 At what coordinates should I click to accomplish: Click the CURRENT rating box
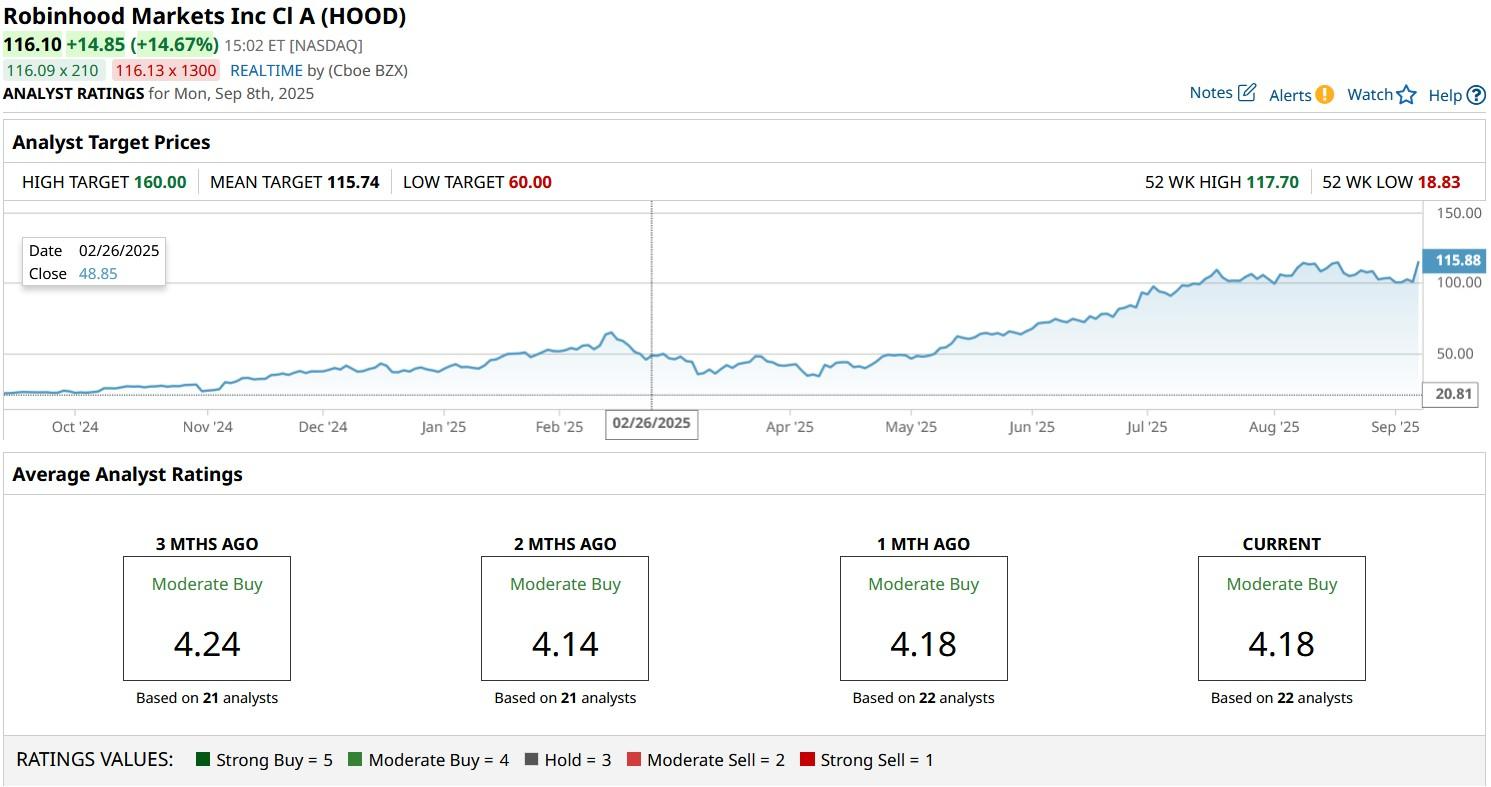[1281, 618]
